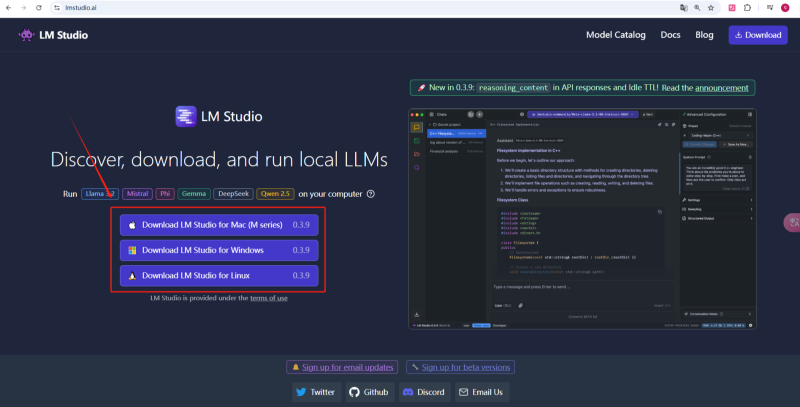This screenshot has width=800, height=407.
Task: Click the translate page icon
Action: pyautogui.click(x=684, y=7)
